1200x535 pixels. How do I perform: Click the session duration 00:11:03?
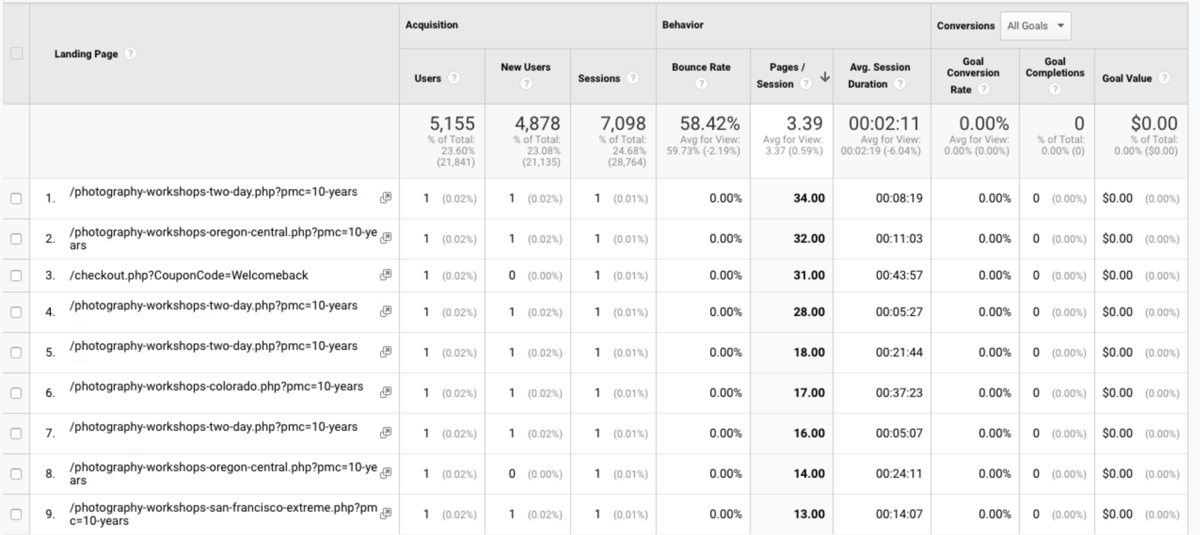tap(899, 238)
